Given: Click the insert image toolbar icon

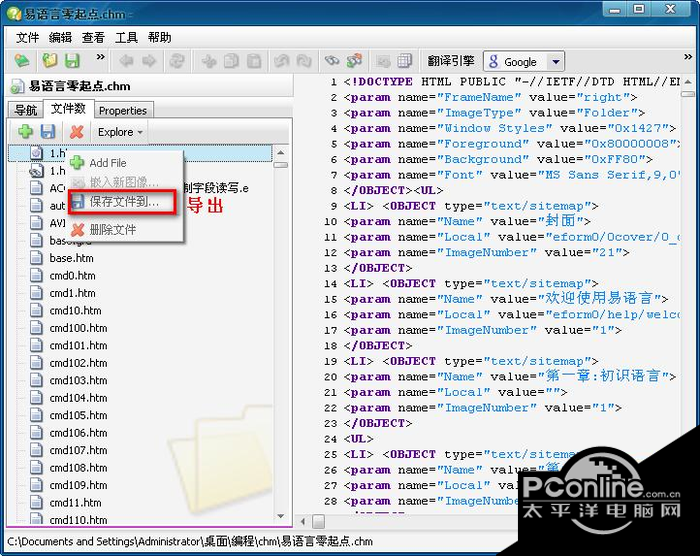Looking at the screenshot, I should pos(383,61).
